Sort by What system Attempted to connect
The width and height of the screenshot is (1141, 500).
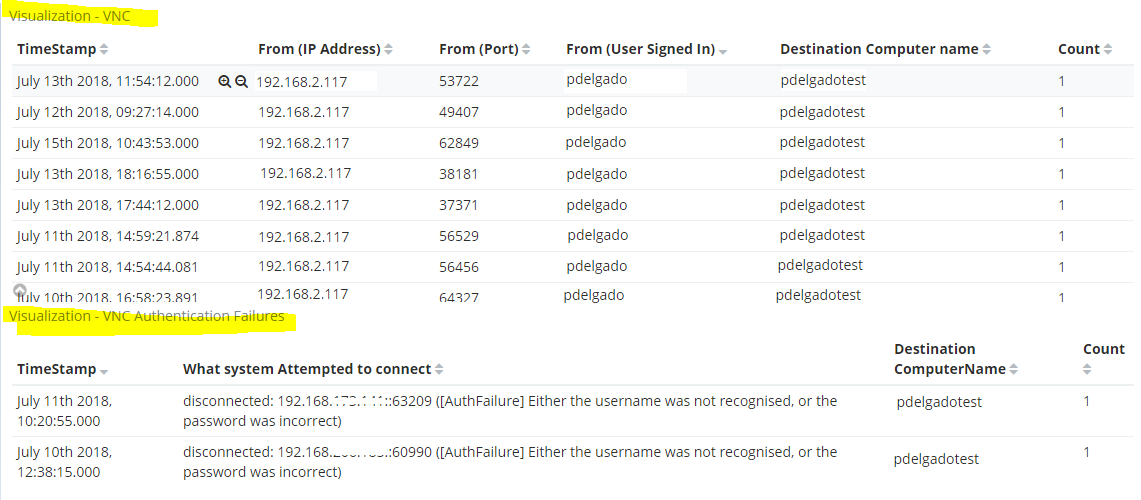tap(439, 370)
